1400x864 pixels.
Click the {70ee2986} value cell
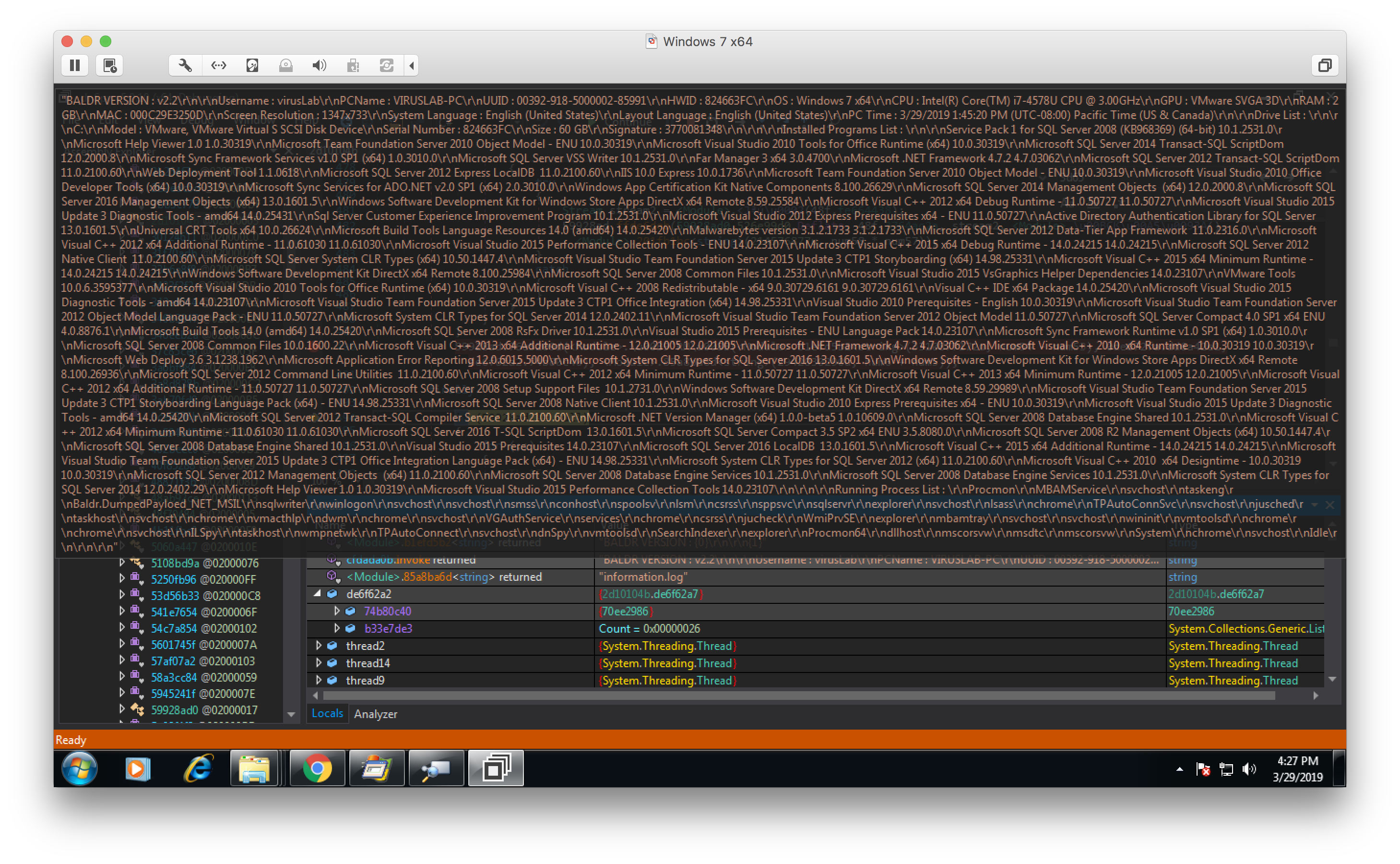tap(879, 611)
